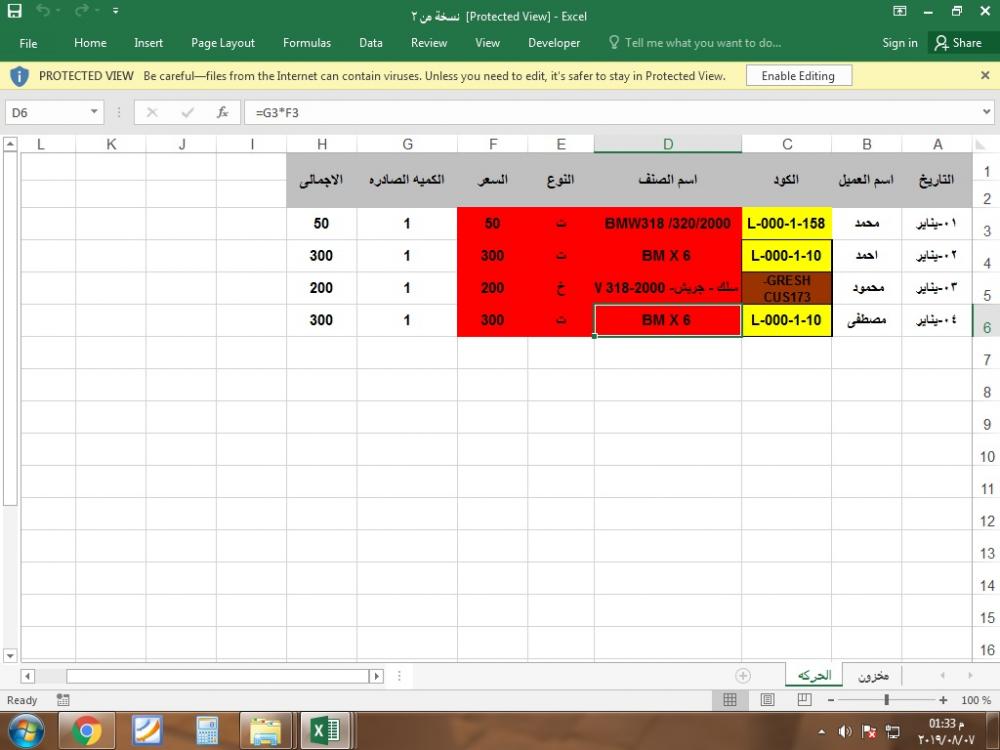Screen dimensions: 1000x750
Task: Select column H header
Action: 321,144
